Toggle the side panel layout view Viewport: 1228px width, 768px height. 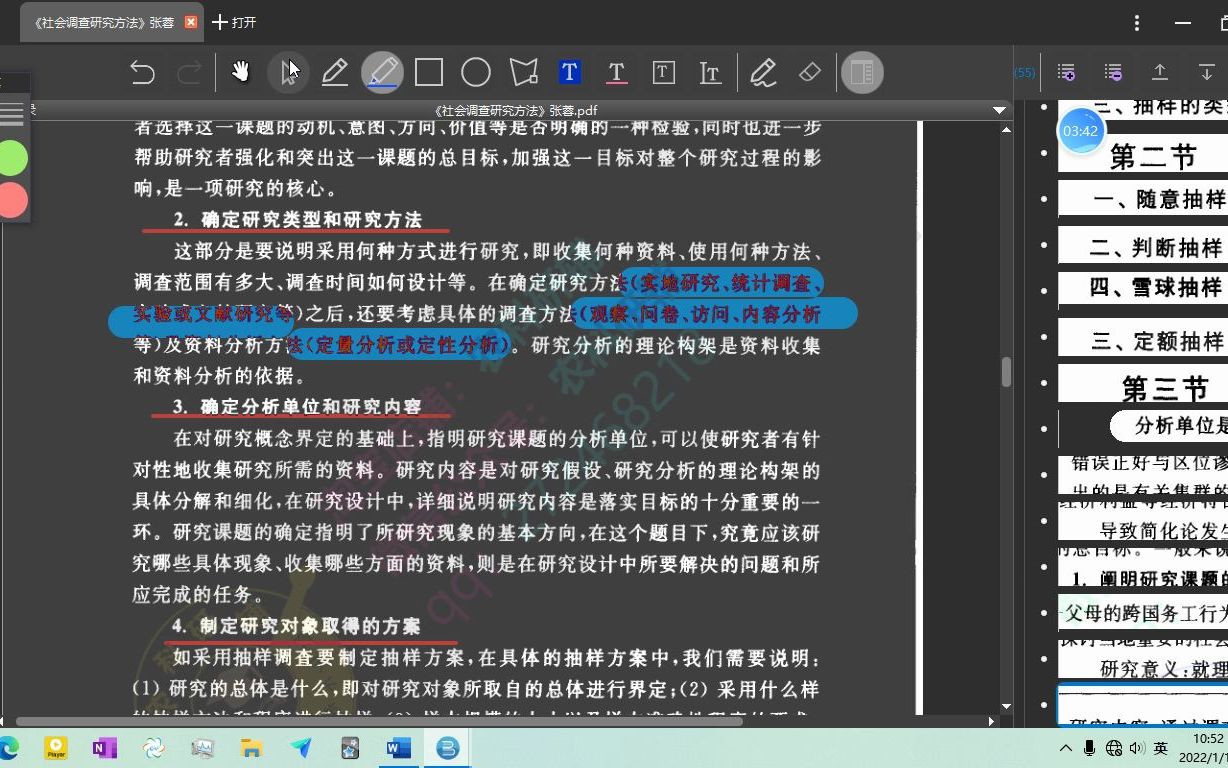coord(861,71)
